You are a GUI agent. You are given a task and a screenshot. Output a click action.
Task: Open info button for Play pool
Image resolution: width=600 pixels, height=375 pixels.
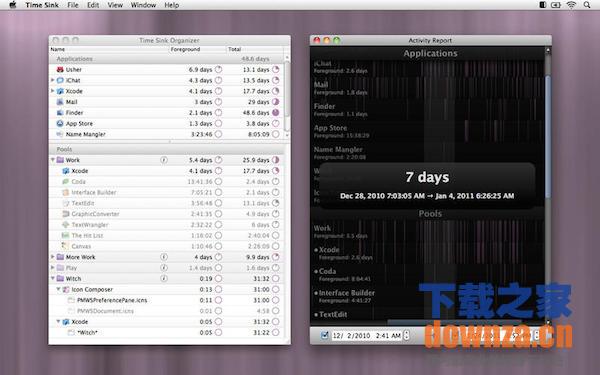pos(164,268)
